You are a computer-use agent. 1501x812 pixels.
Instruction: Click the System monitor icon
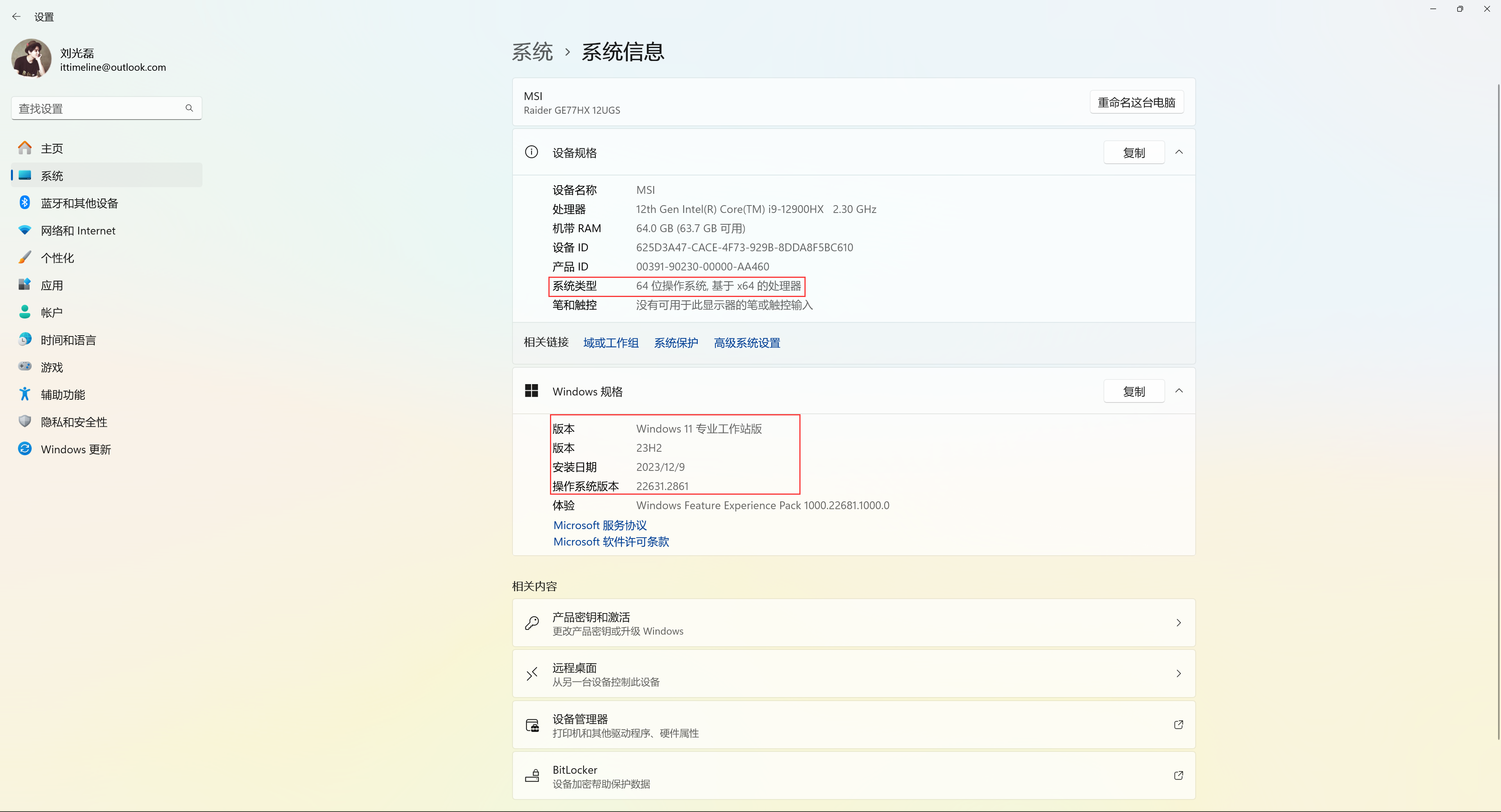tap(25, 175)
